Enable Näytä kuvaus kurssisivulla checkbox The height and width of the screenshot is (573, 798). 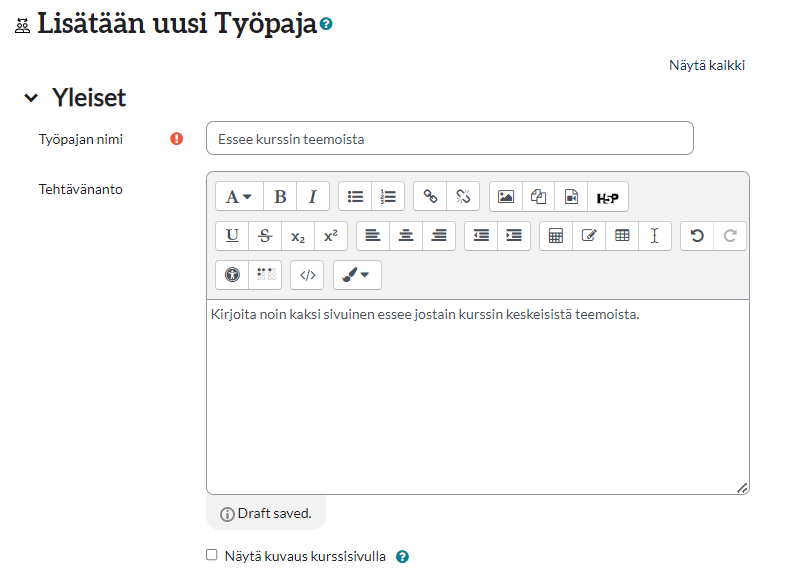211,555
